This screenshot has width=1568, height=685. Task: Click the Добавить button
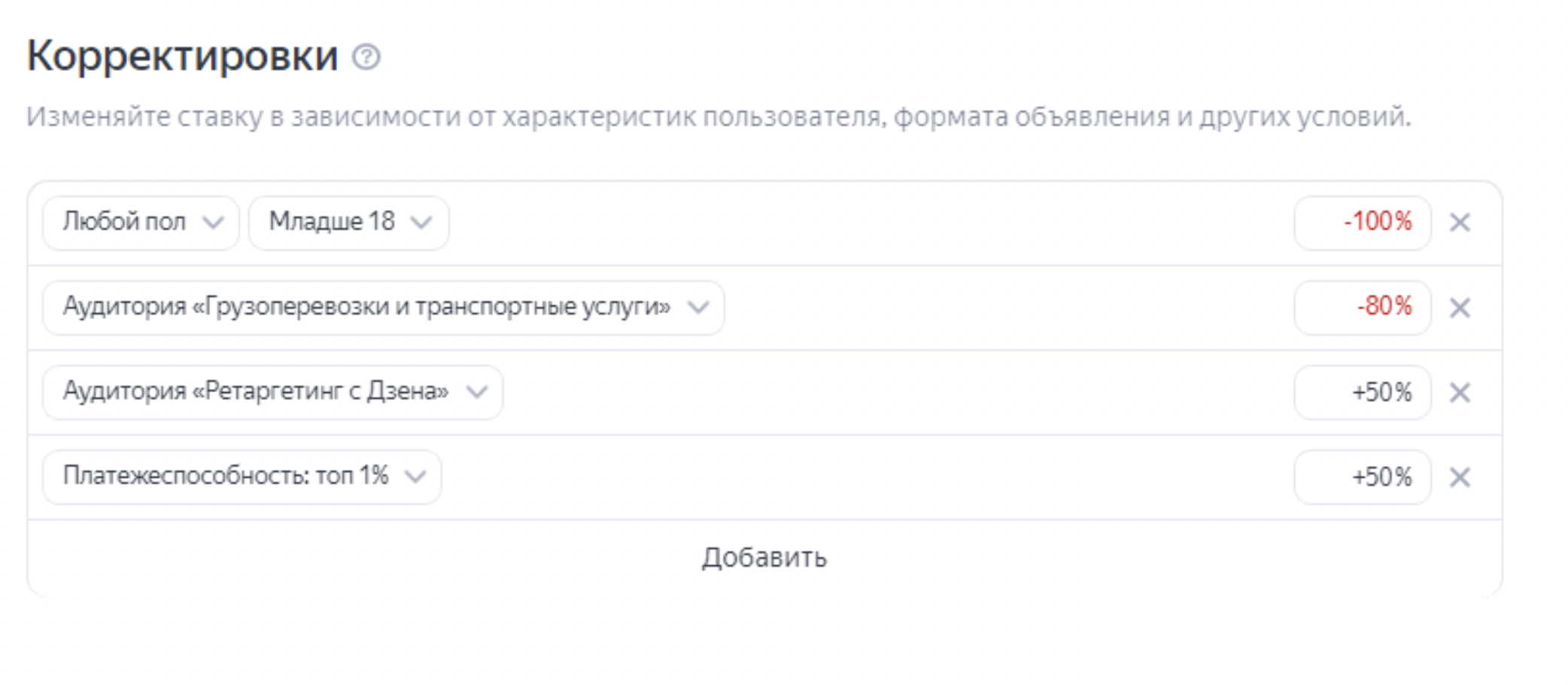(x=764, y=558)
